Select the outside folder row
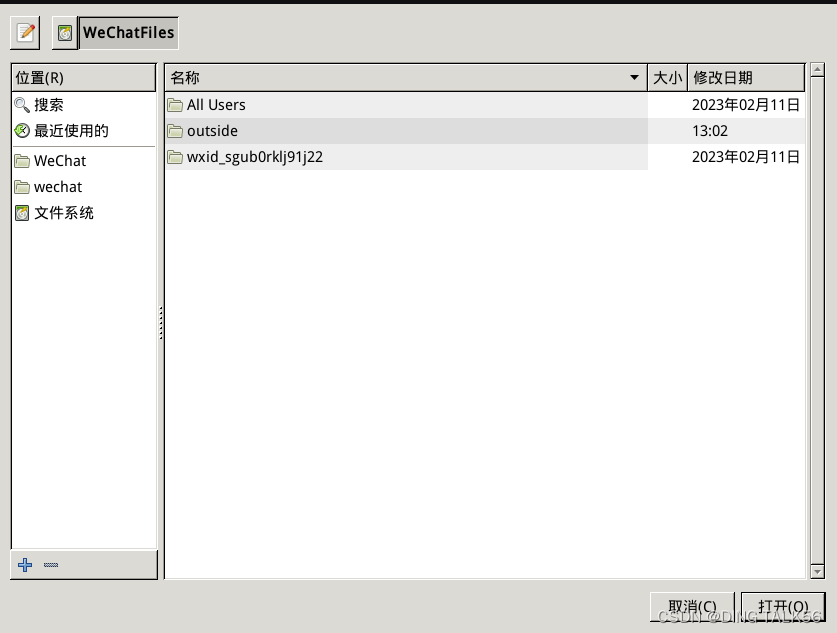 pyautogui.click(x=485, y=131)
